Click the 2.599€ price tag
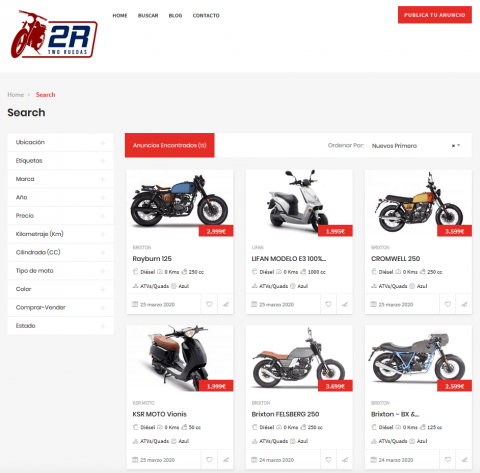This screenshot has width=480, height=473. coord(455,386)
